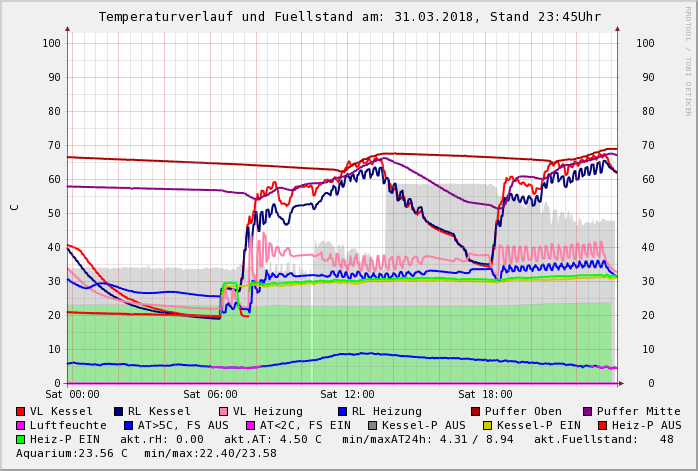Screen dimensions: 698x471
Task: Click the 'Sat 06:00' x-axis label
Action: click(x=210, y=394)
